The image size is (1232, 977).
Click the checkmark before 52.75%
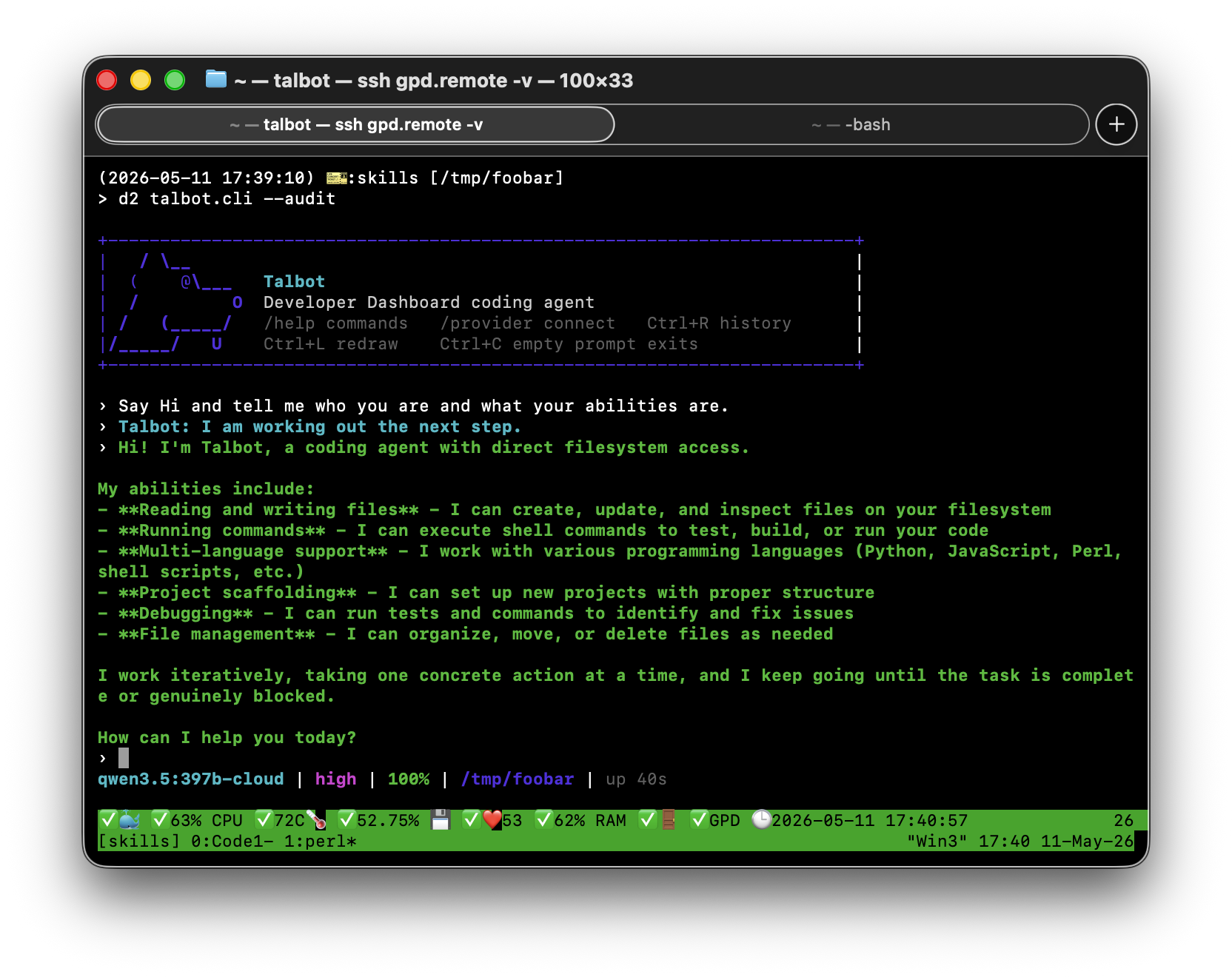tap(346, 820)
